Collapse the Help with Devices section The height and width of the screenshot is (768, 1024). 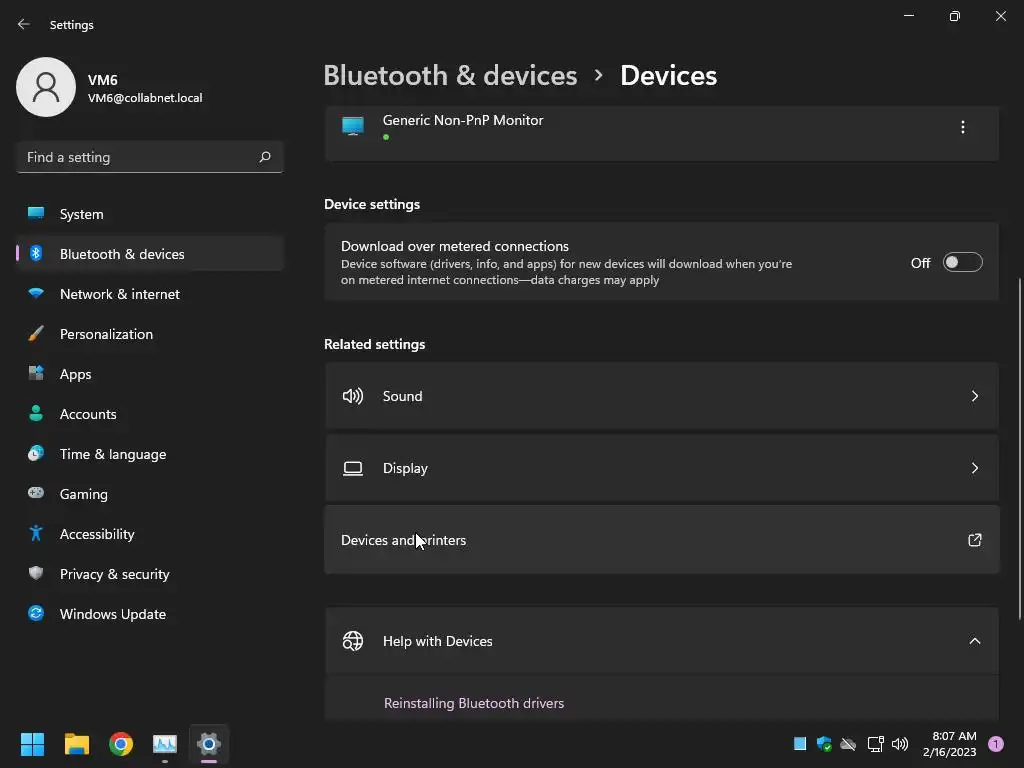[974, 641]
